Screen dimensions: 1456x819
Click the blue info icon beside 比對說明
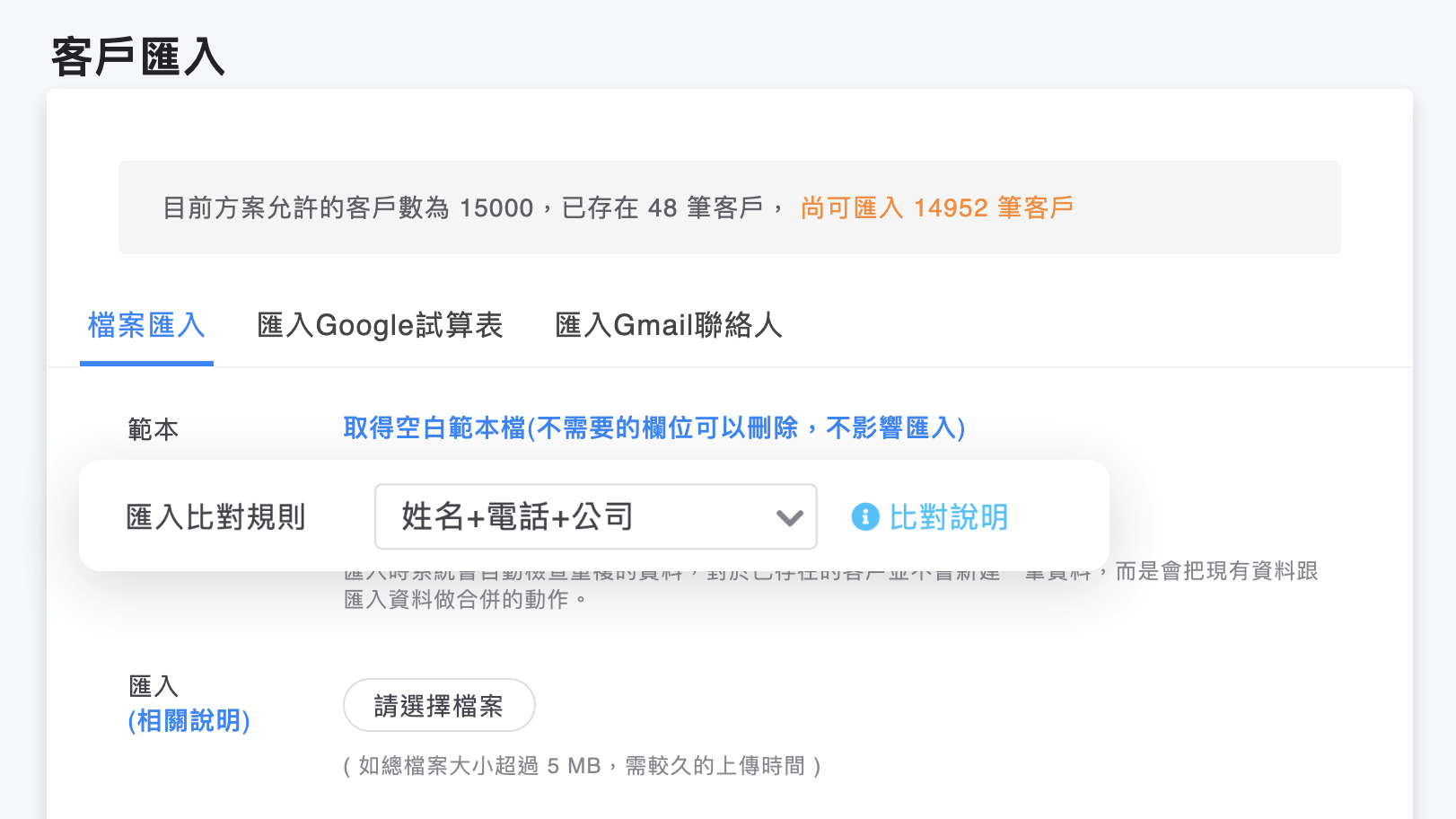[864, 517]
